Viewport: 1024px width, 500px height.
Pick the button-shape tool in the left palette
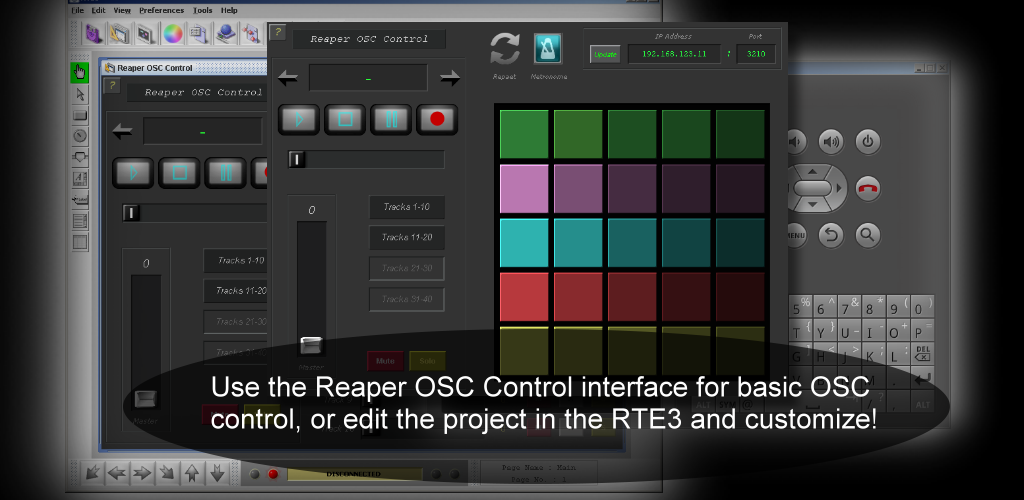[80, 116]
